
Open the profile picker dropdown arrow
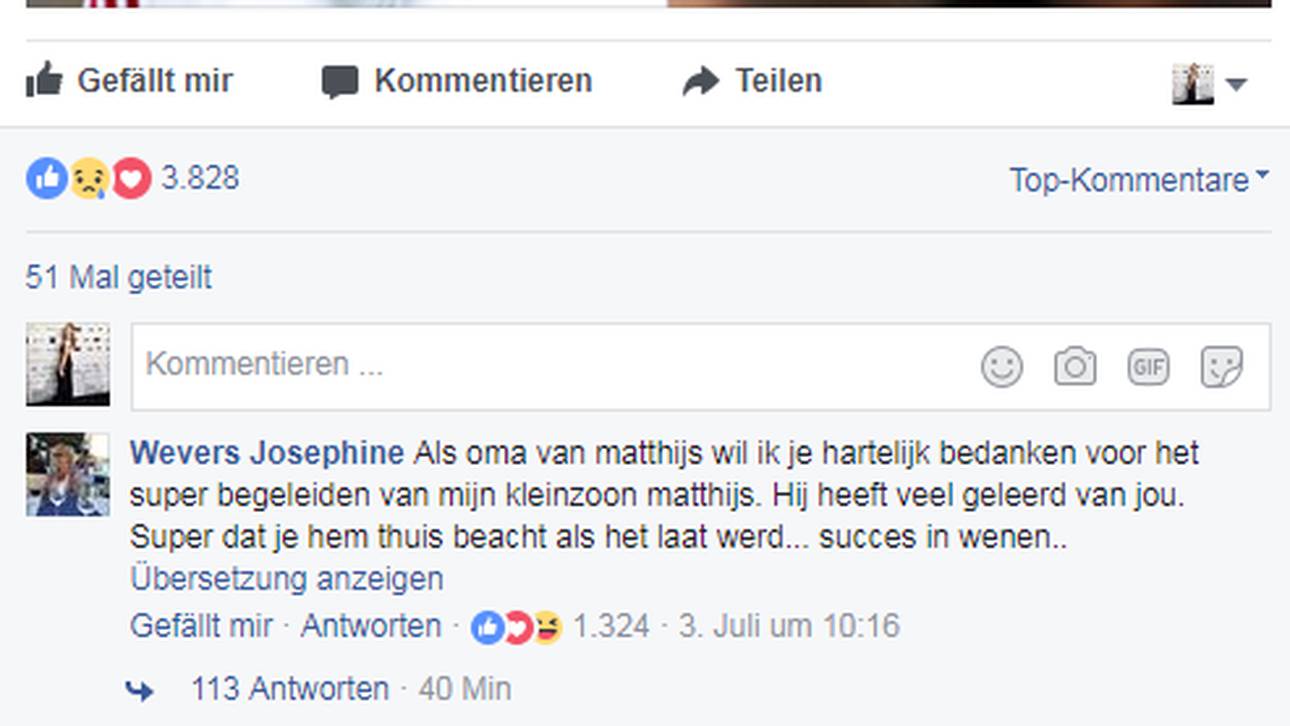(x=1236, y=84)
